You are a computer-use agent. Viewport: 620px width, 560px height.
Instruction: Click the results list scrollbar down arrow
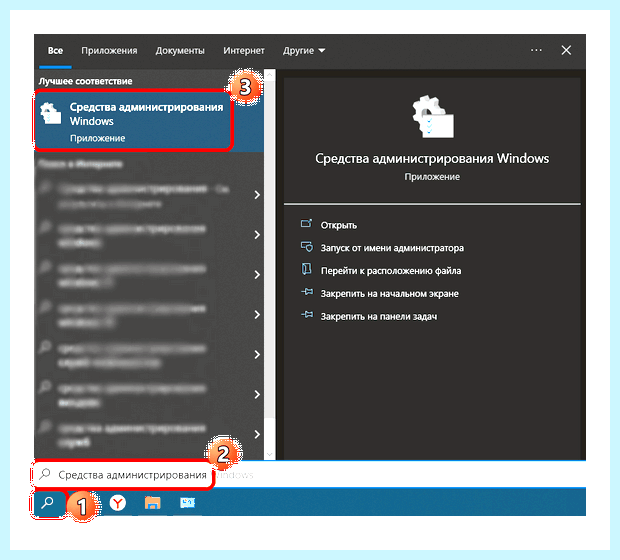tap(270, 454)
